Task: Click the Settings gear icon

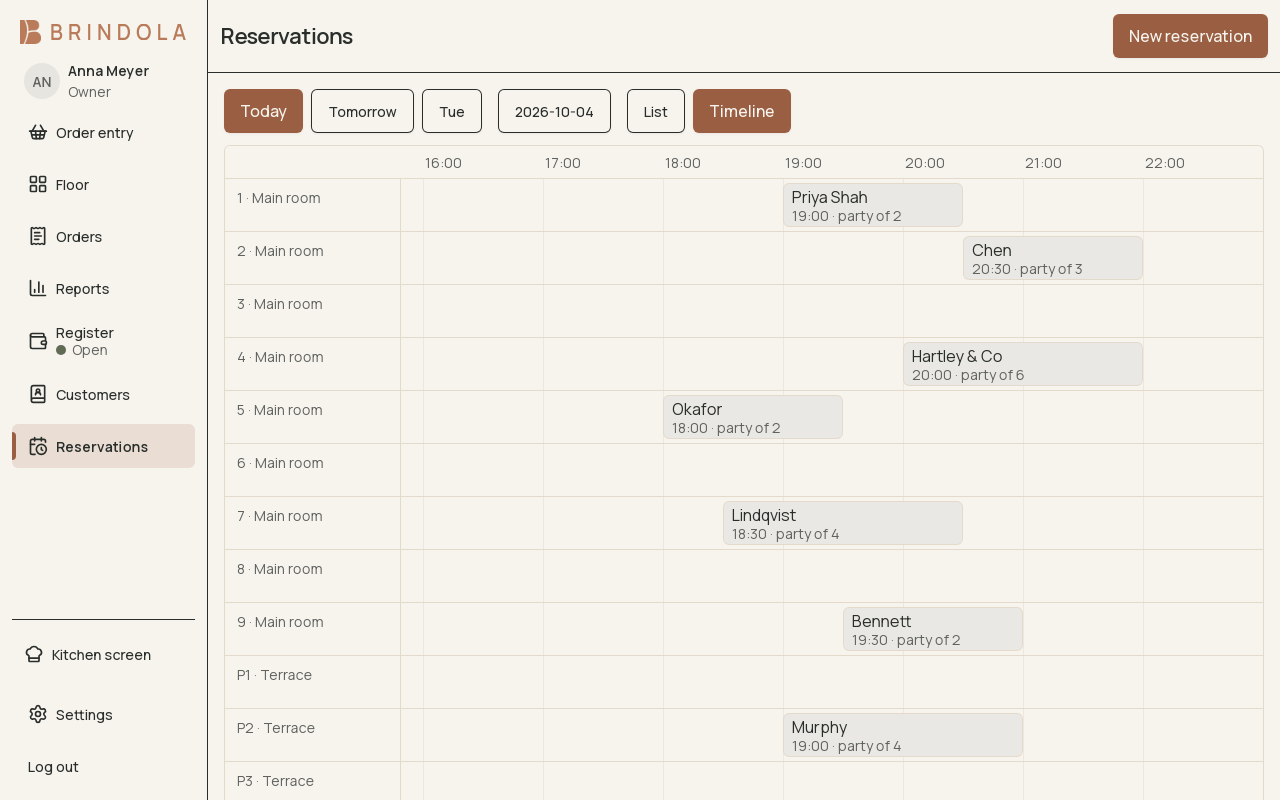Action: tap(38, 714)
